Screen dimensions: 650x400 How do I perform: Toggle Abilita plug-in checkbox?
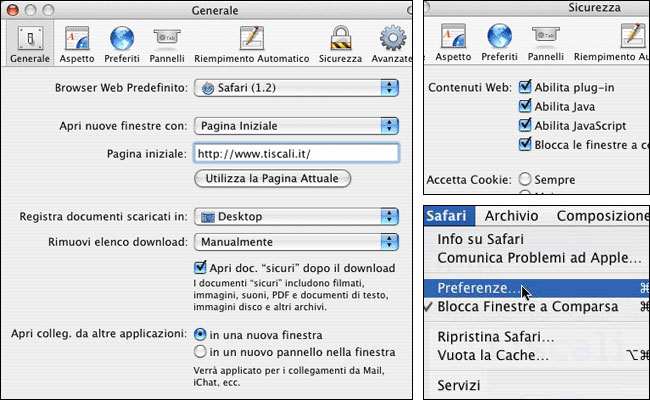525,87
